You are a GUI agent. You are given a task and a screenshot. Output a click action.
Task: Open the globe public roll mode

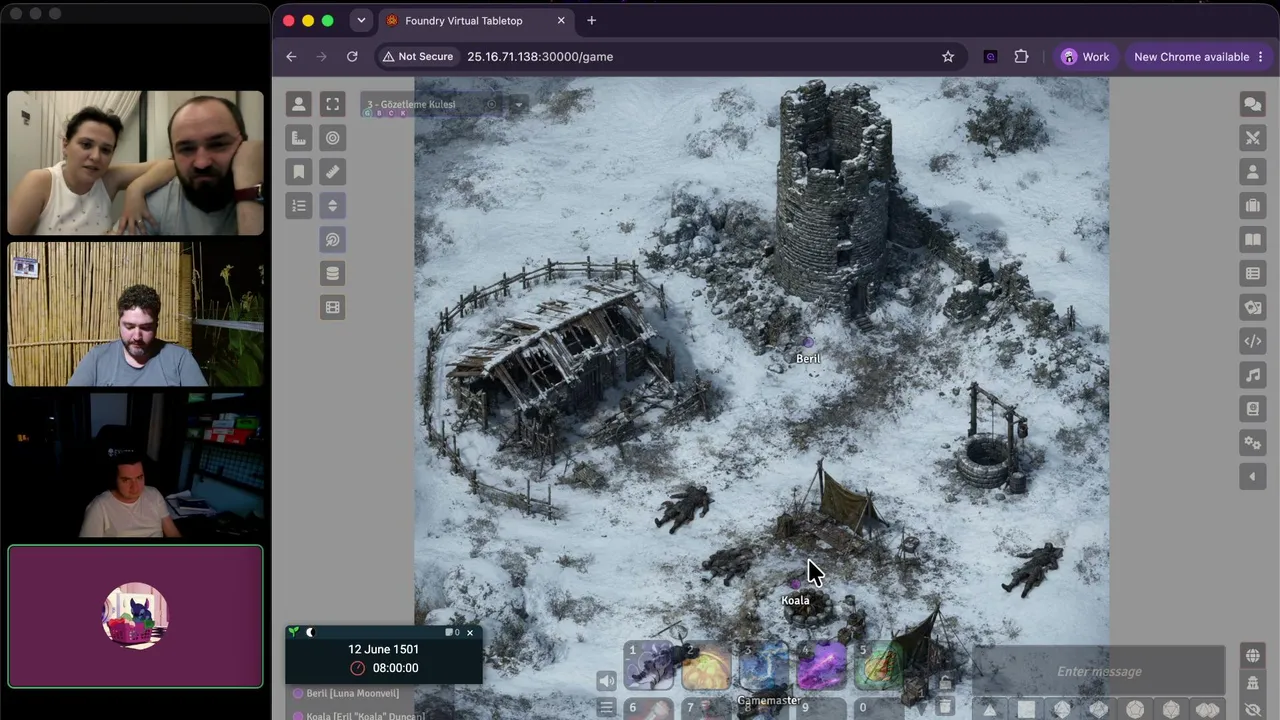point(1252,656)
